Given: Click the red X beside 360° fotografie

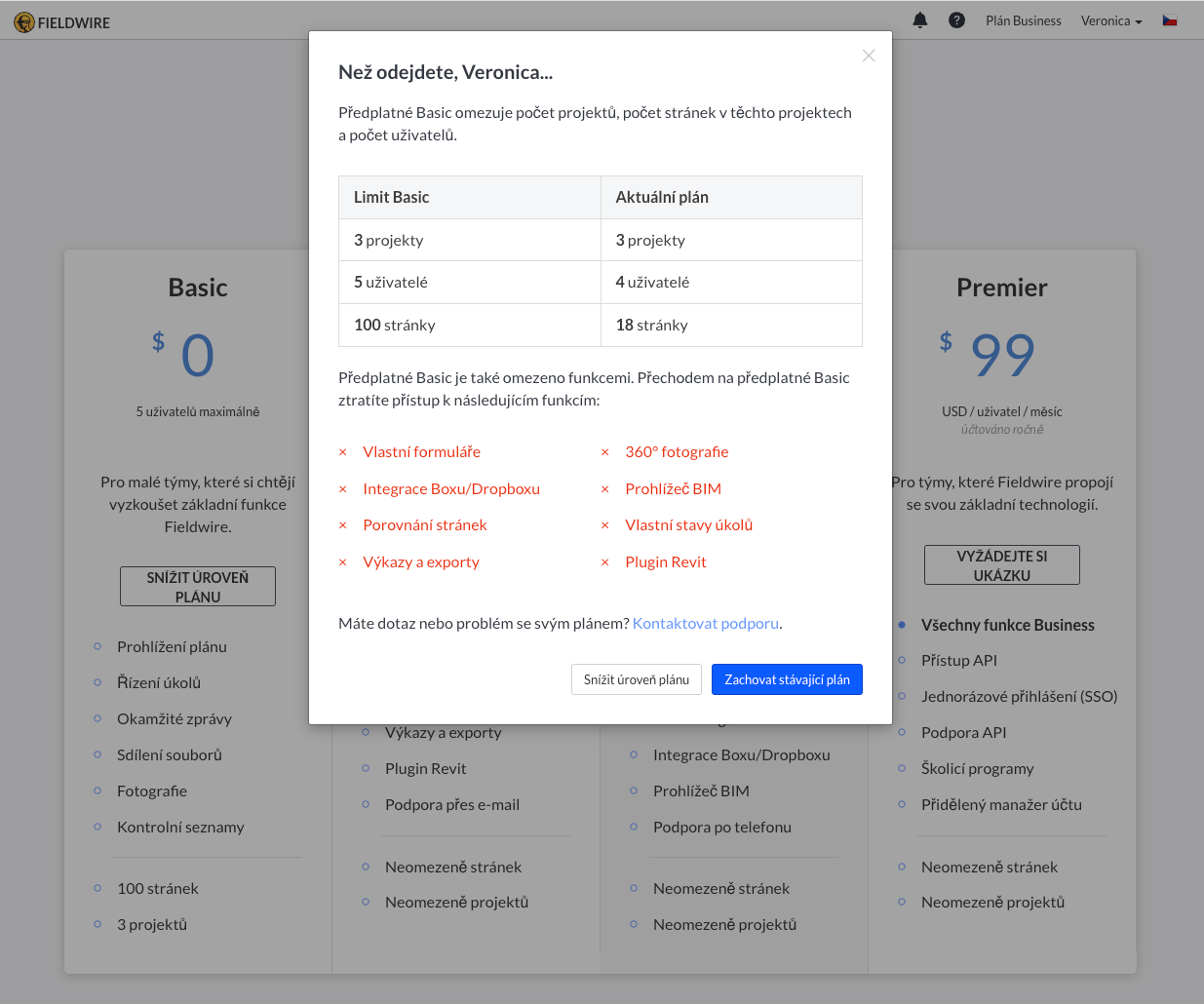Looking at the screenshot, I should (605, 452).
